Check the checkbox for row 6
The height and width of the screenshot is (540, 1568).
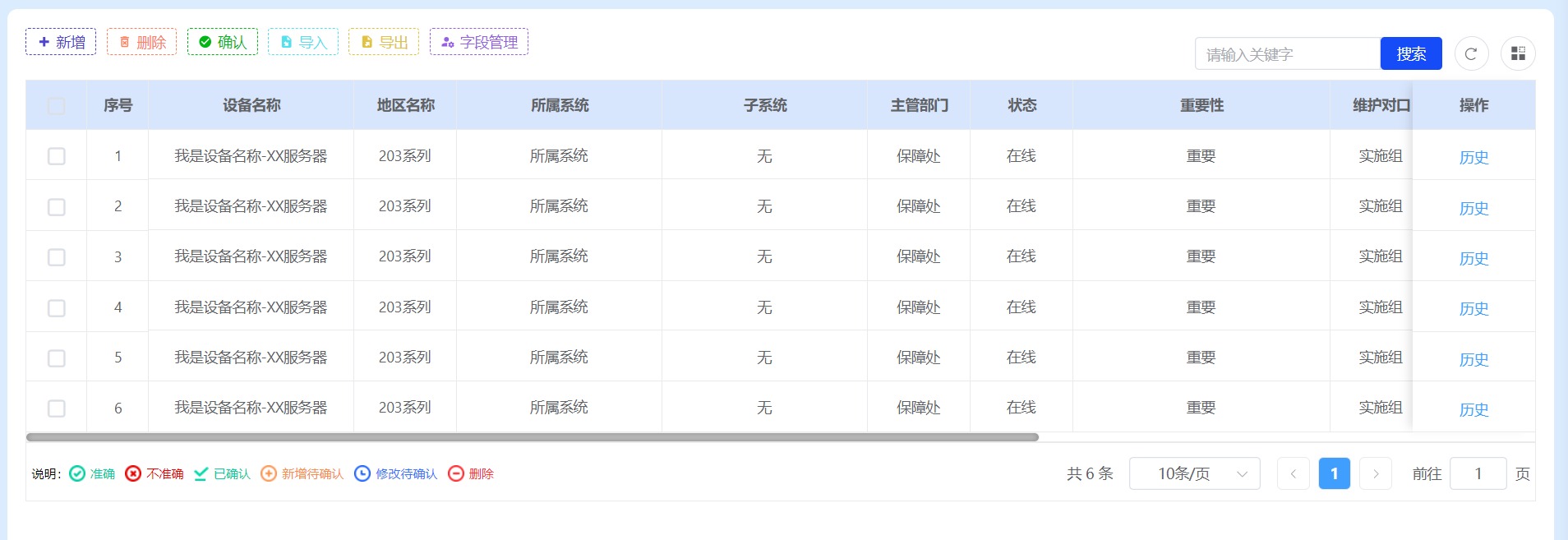[x=56, y=408]
